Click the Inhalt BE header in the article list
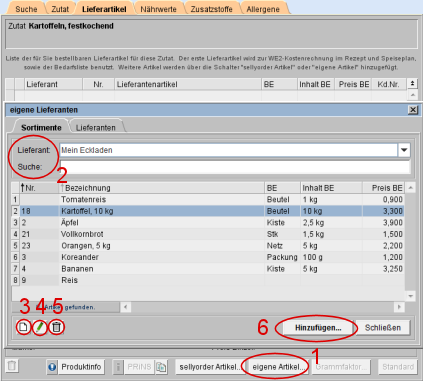This screenshot has width=423, height=381. [331, 188]
